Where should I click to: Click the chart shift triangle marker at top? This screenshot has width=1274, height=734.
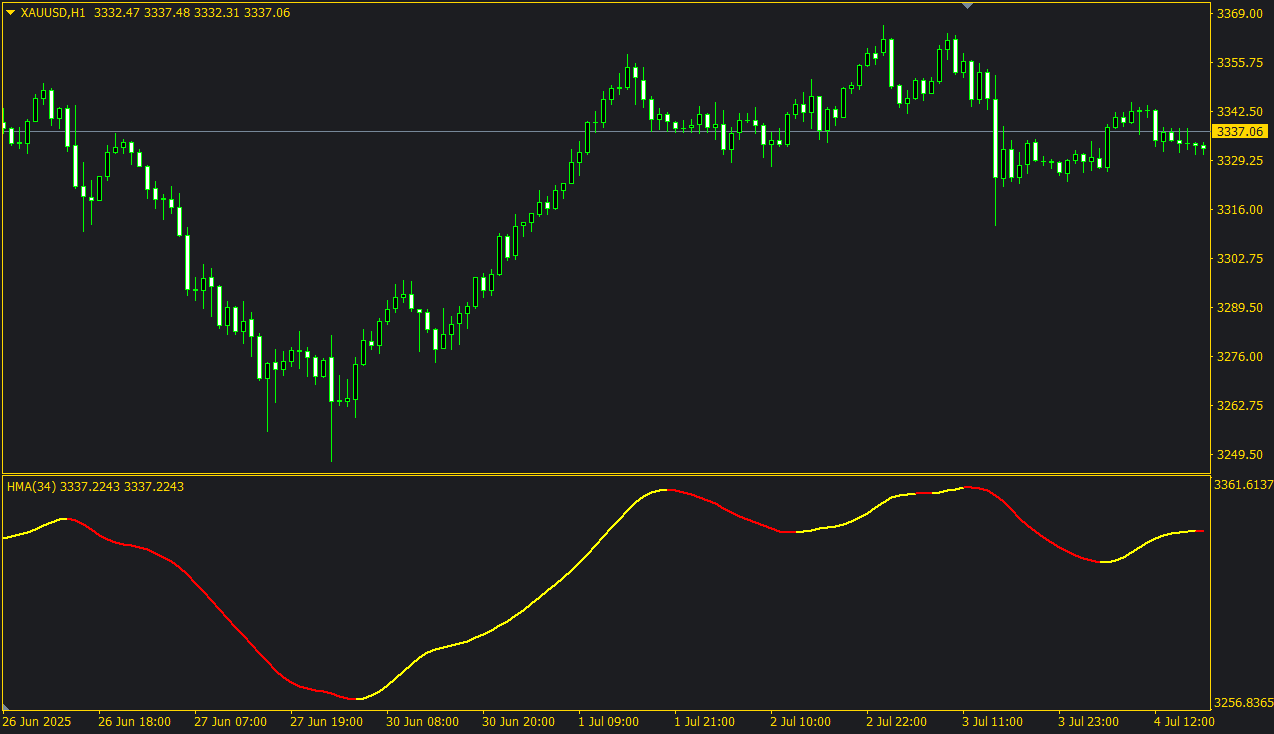point(967,6)
